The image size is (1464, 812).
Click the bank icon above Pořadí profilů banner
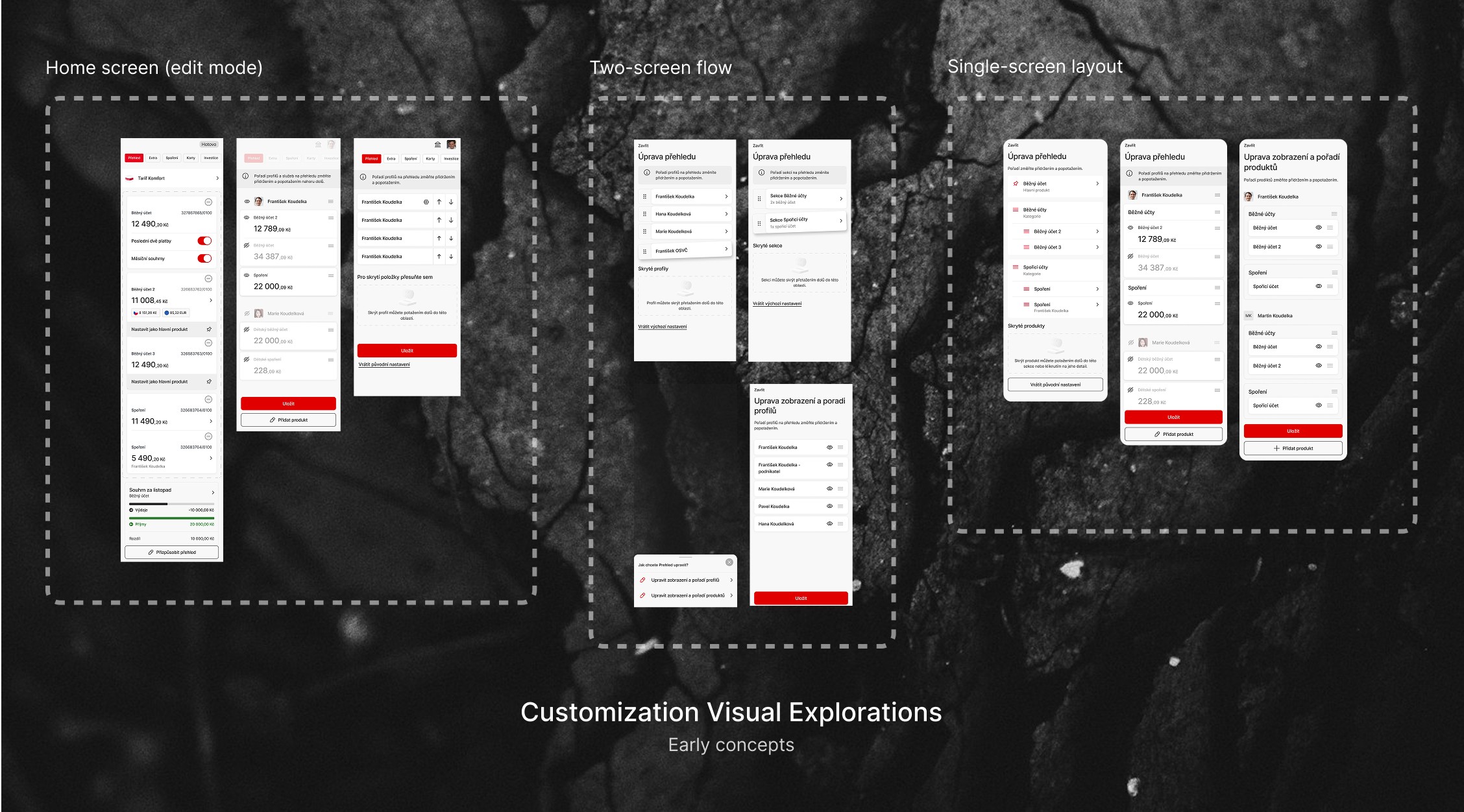(x=438, y=145)
